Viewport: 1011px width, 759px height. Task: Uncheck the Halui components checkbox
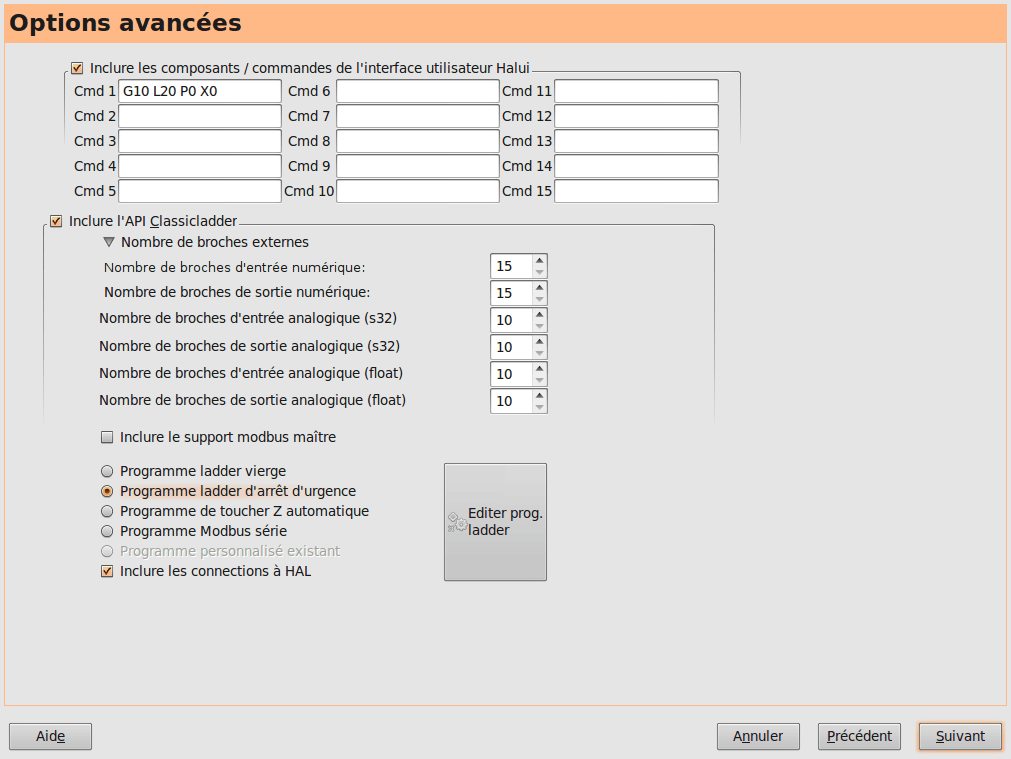(x=77, y=68)
